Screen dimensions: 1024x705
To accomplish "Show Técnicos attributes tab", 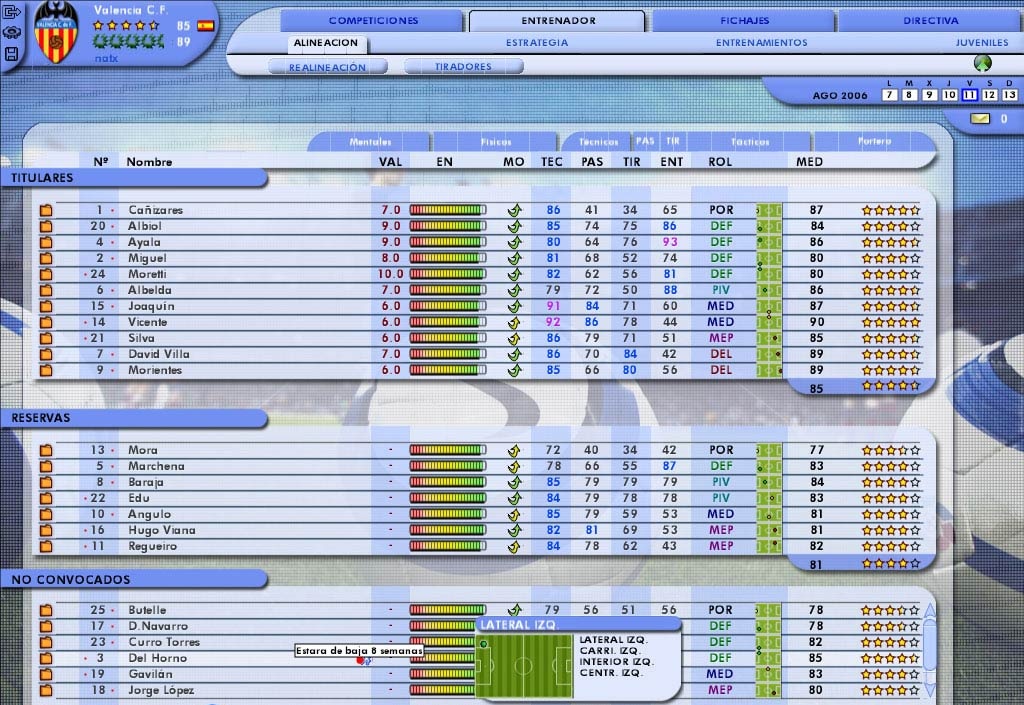I will click(x=598, y=142).
